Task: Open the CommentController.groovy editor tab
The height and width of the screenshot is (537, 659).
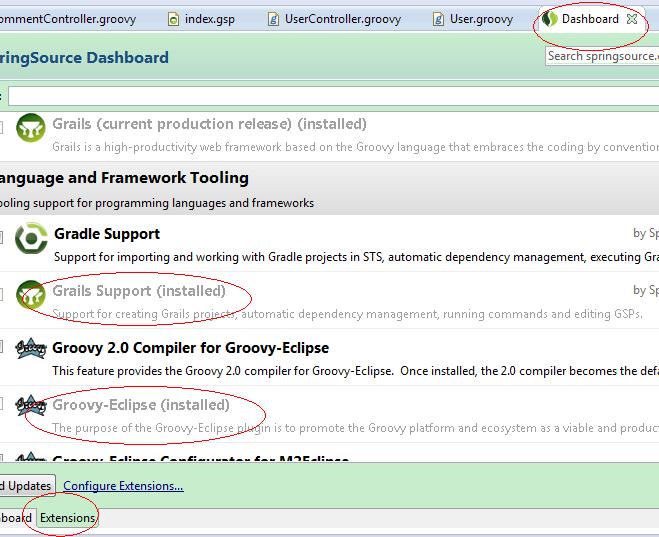Action: tap(68, 19)
